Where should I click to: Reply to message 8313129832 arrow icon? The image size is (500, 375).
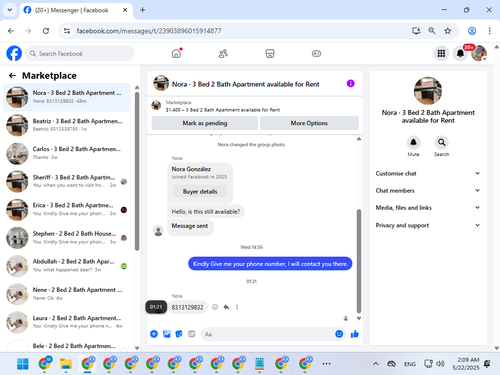pyautogui.click(x=226, y=307)
